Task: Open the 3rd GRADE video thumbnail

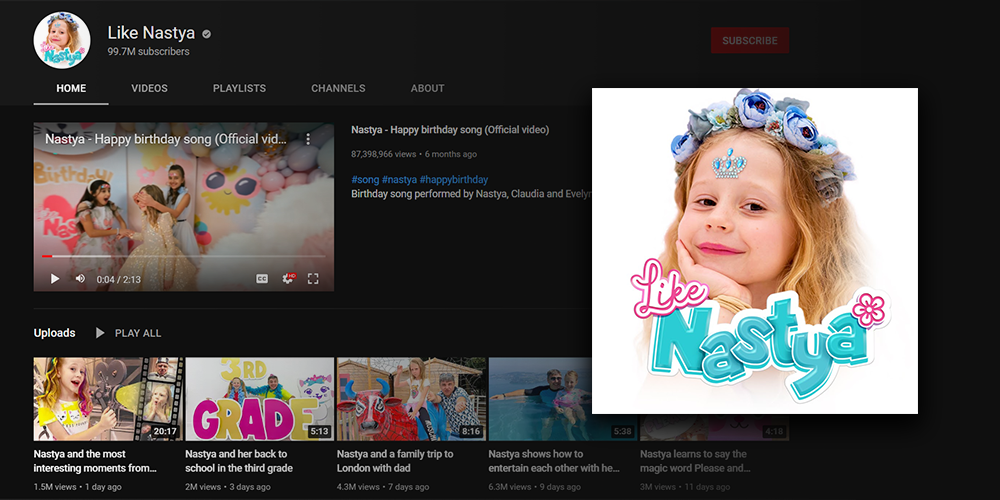Action: click(260, 399)
